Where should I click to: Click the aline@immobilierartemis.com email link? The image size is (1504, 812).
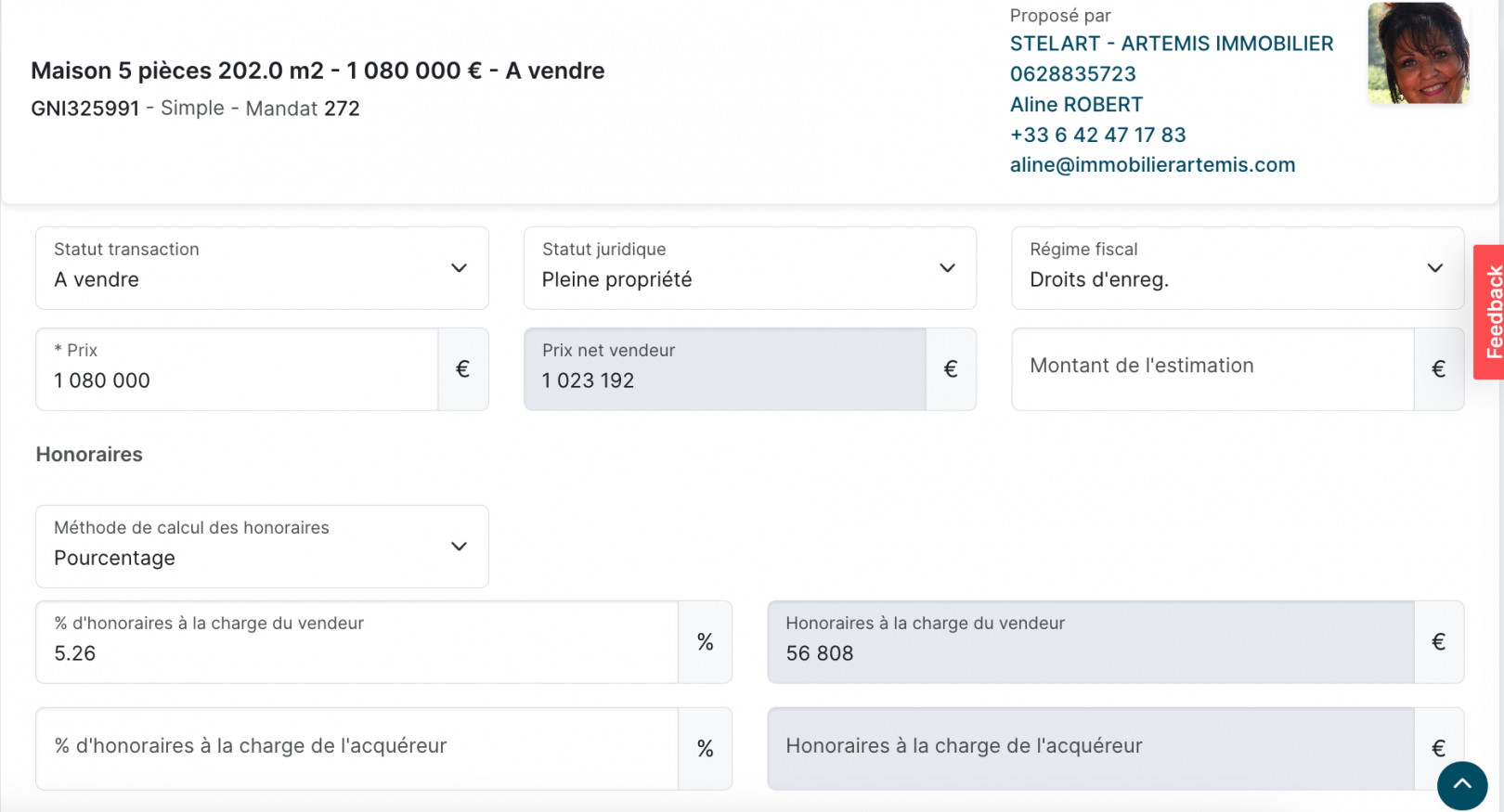tap(1152, 165)
